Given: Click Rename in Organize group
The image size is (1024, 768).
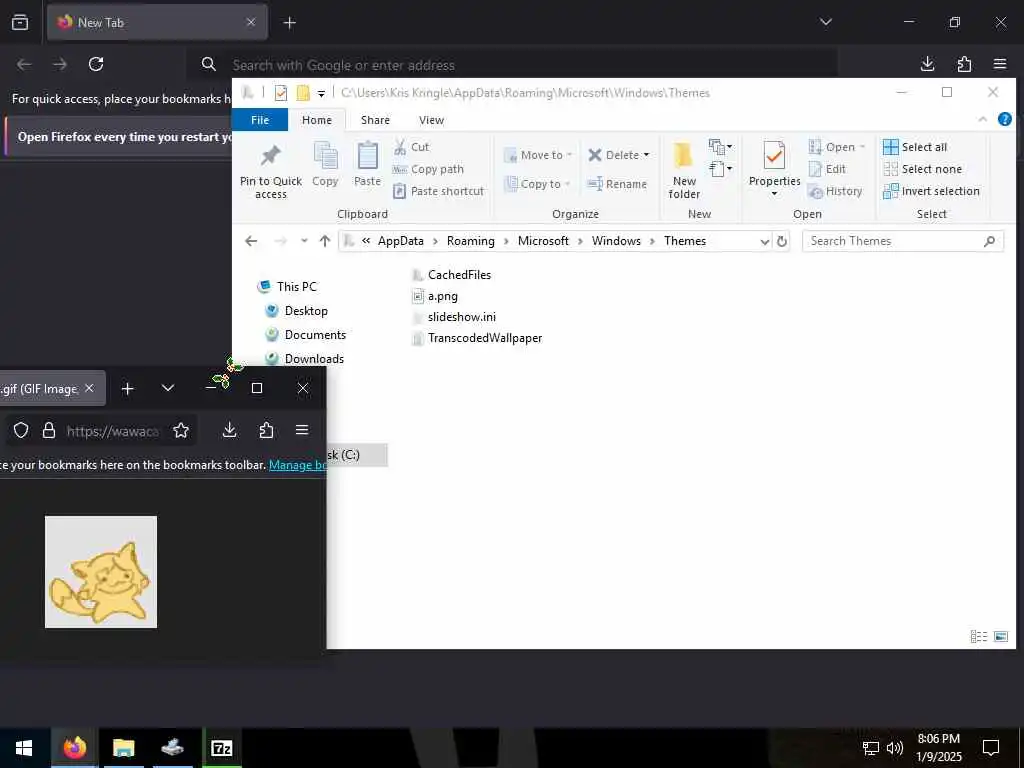Looking at the screenshot, I should tap(617, 184).
